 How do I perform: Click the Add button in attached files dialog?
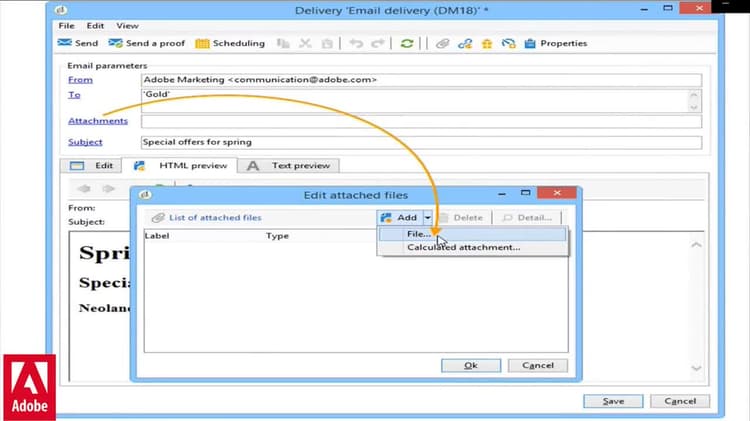(399, 218)
